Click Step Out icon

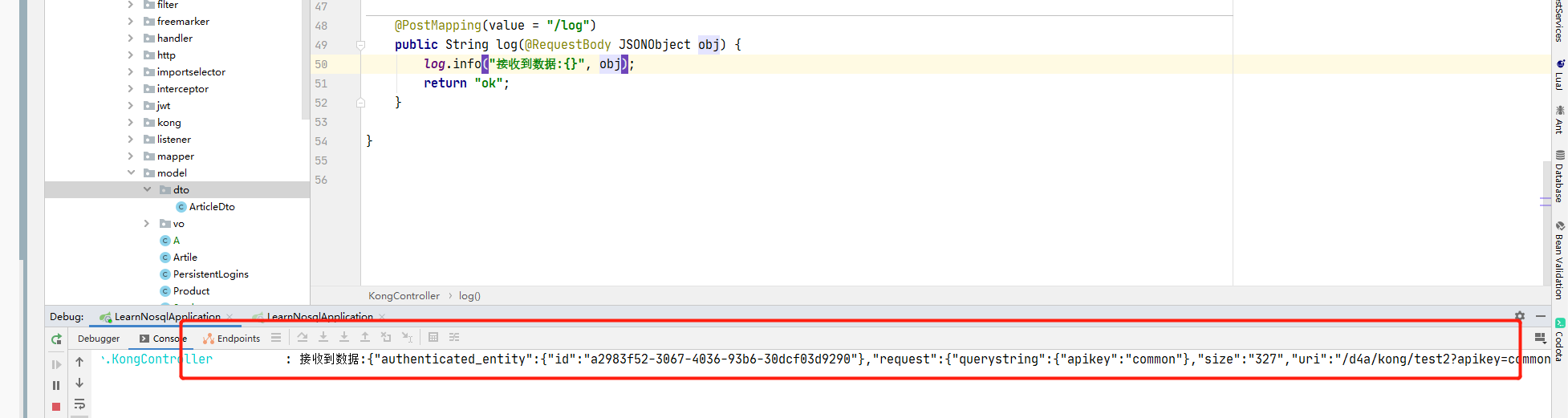click(x=365, y=338)
